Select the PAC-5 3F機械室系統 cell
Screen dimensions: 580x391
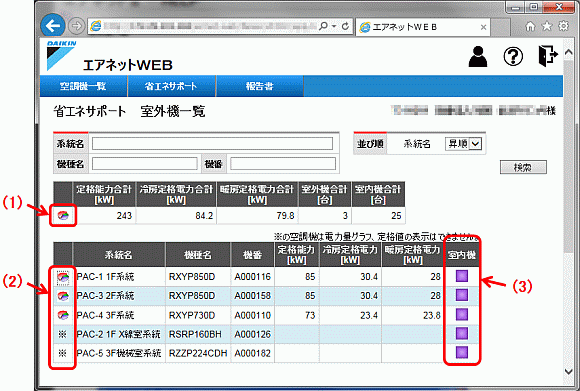119,353
